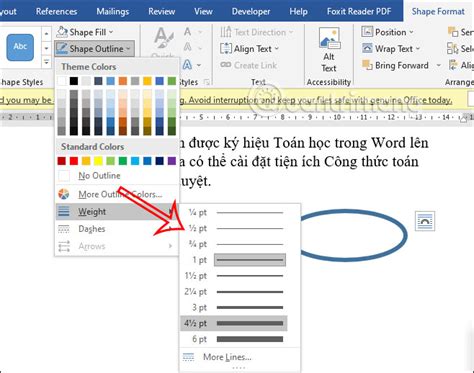Open the Layout Options button beside the ellipse
Viewport: 474px width, 373px height.
click(x=425, y=221)
